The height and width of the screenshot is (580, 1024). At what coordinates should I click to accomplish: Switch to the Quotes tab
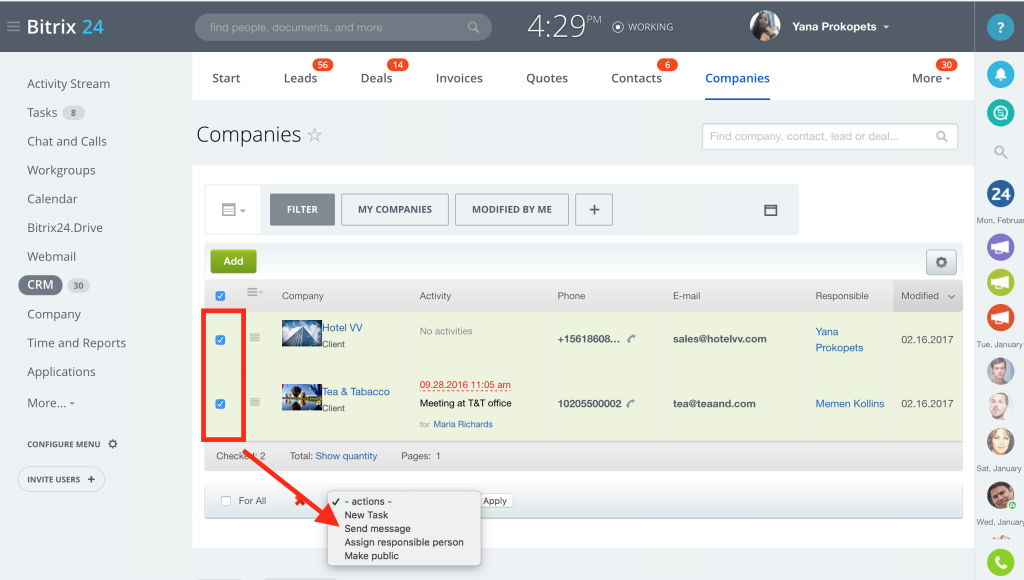pos(547,78)
